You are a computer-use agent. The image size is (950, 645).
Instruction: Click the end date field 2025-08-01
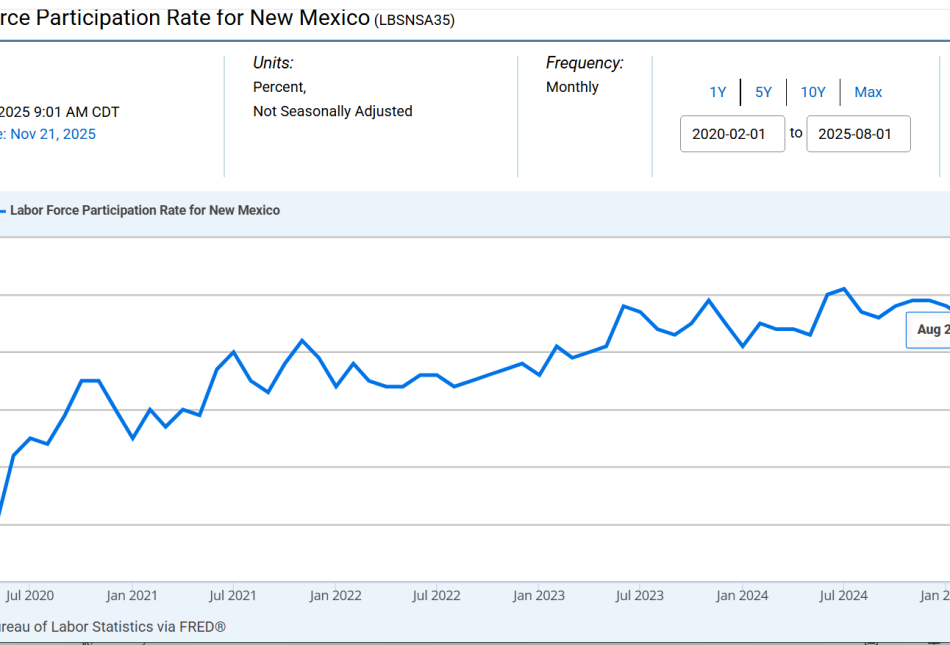858,134
